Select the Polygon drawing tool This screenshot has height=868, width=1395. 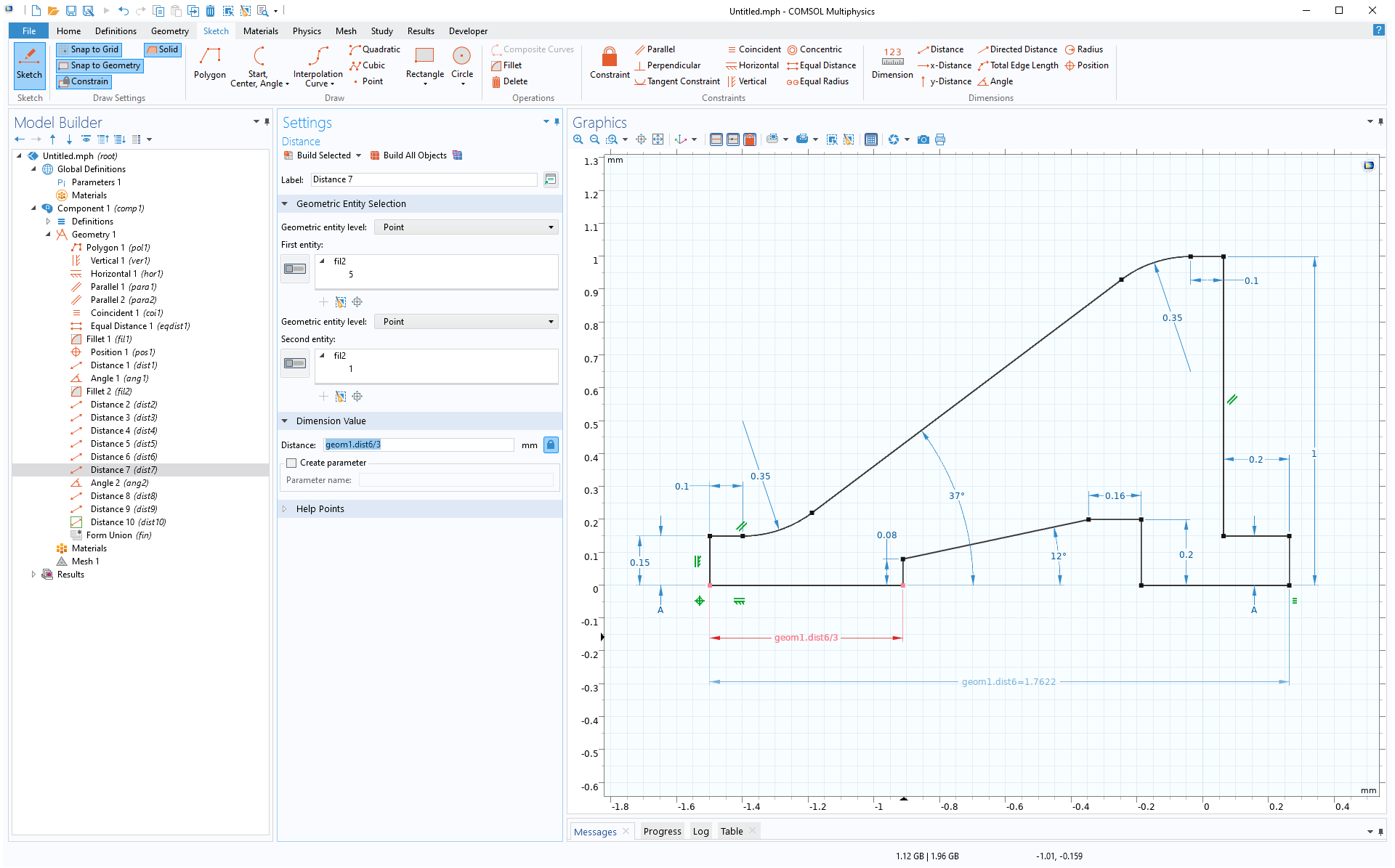(x=210, y=65)
